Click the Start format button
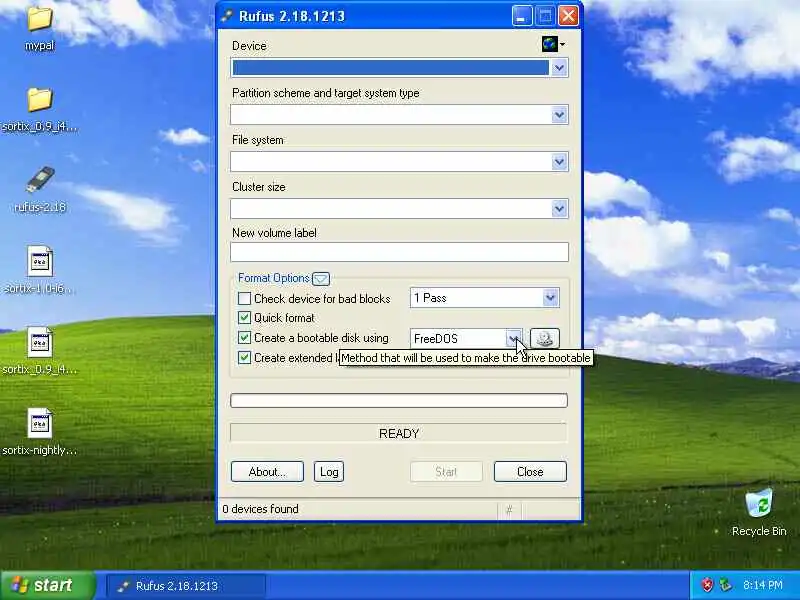The height and width of the screenshot is (600, 800). click(x=446, y=471)
